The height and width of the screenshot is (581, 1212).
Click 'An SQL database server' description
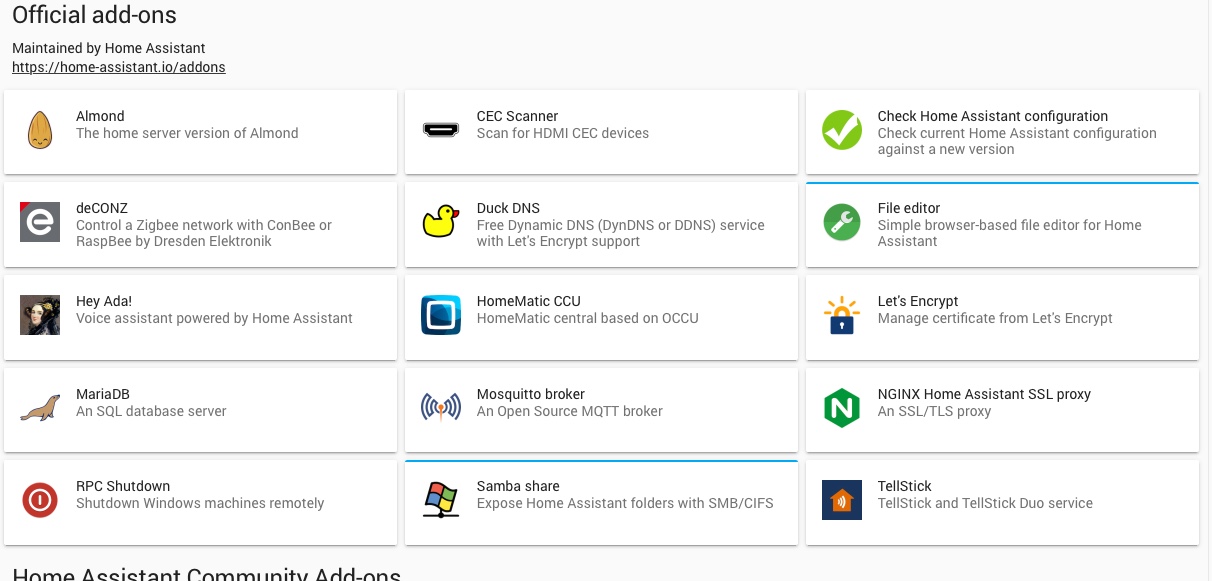(x=151, y=411)
